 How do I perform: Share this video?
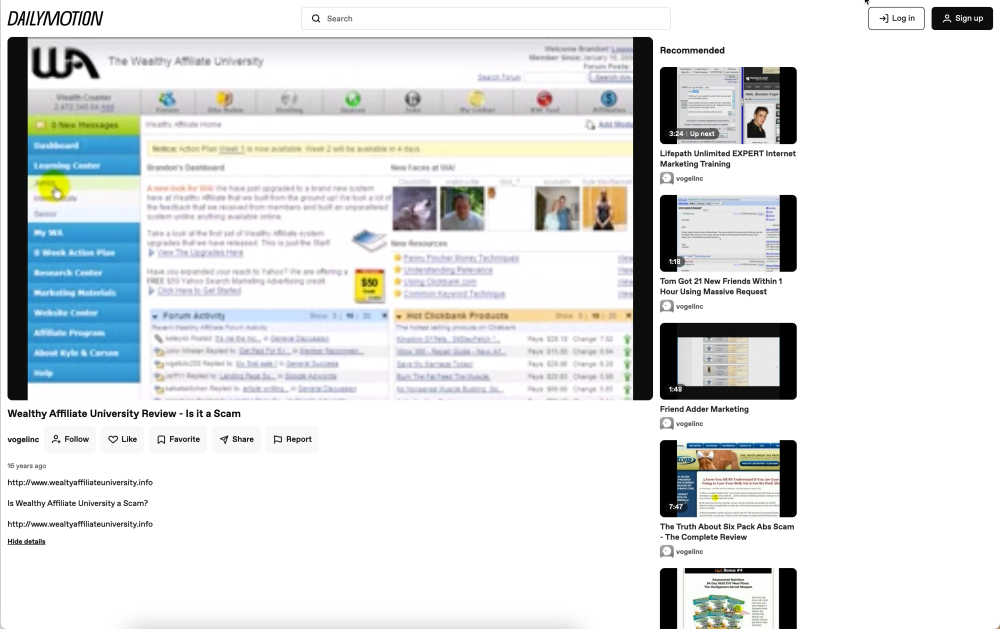(x=236, y=439)
